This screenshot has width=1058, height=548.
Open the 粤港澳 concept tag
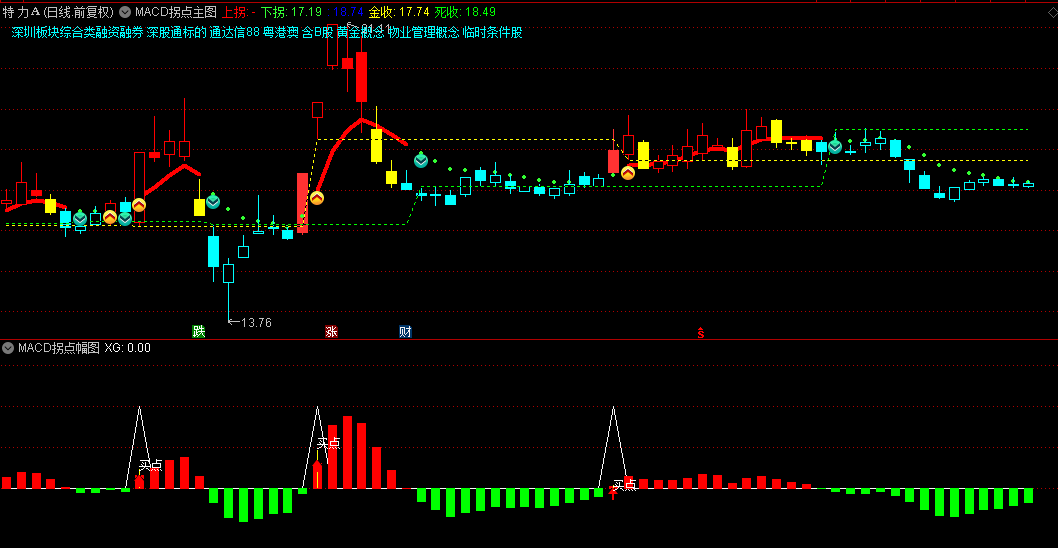(281, 32)
